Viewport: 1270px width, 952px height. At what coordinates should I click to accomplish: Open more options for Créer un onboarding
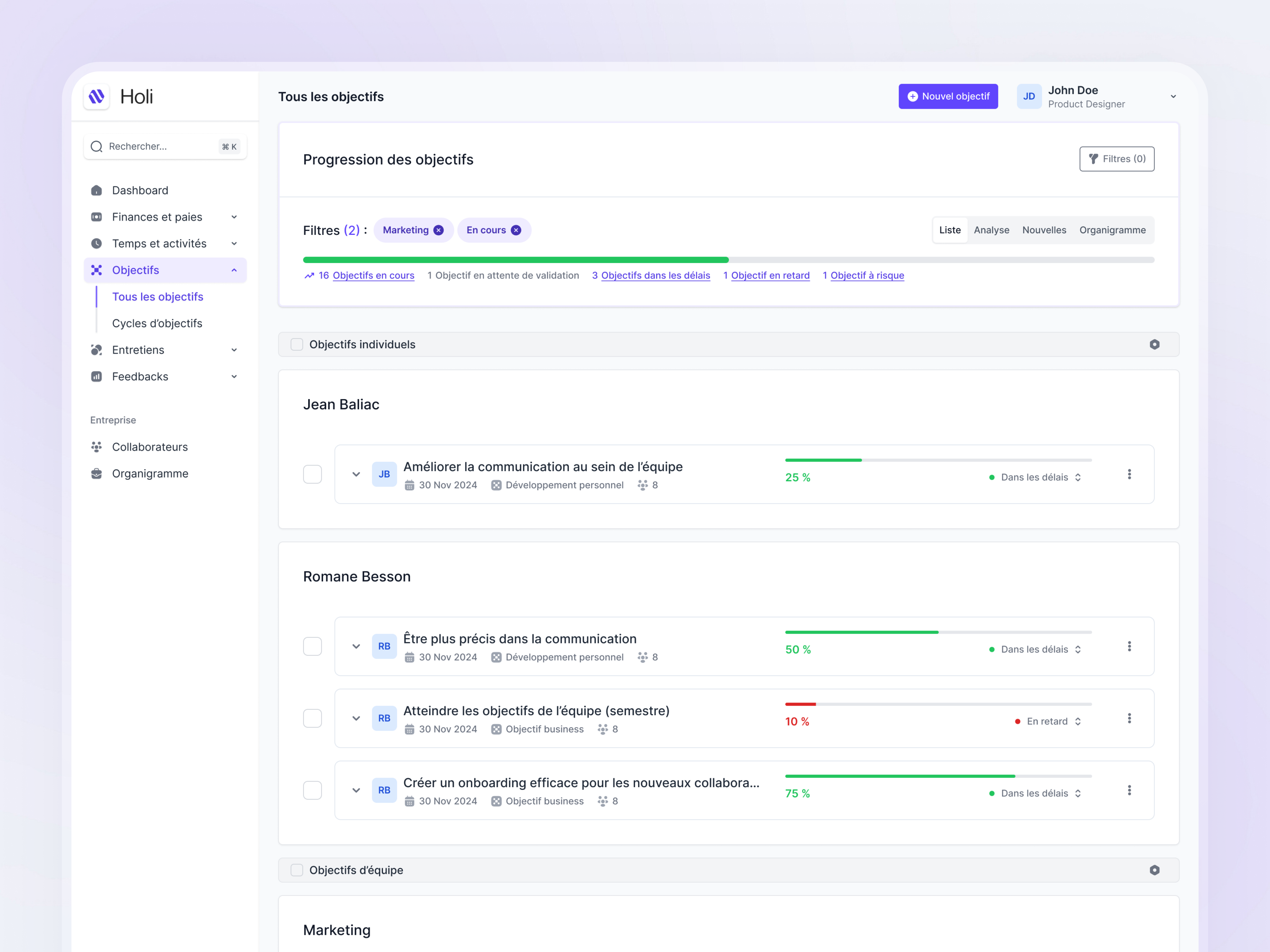[x=1129, y=790]
